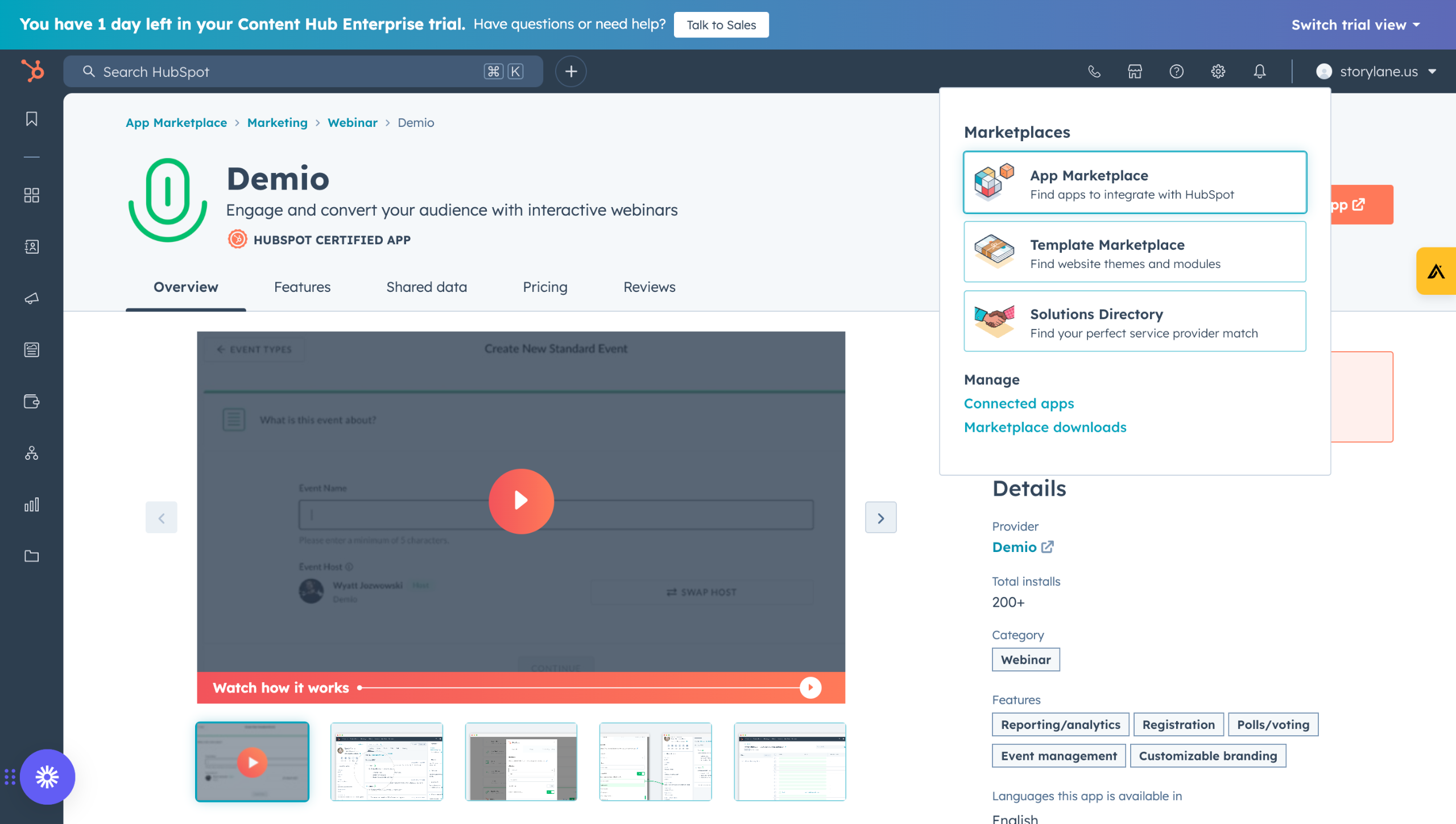Open the Notifications bell icon
The image size is (1456, 824).
[x=1260, y=71]
